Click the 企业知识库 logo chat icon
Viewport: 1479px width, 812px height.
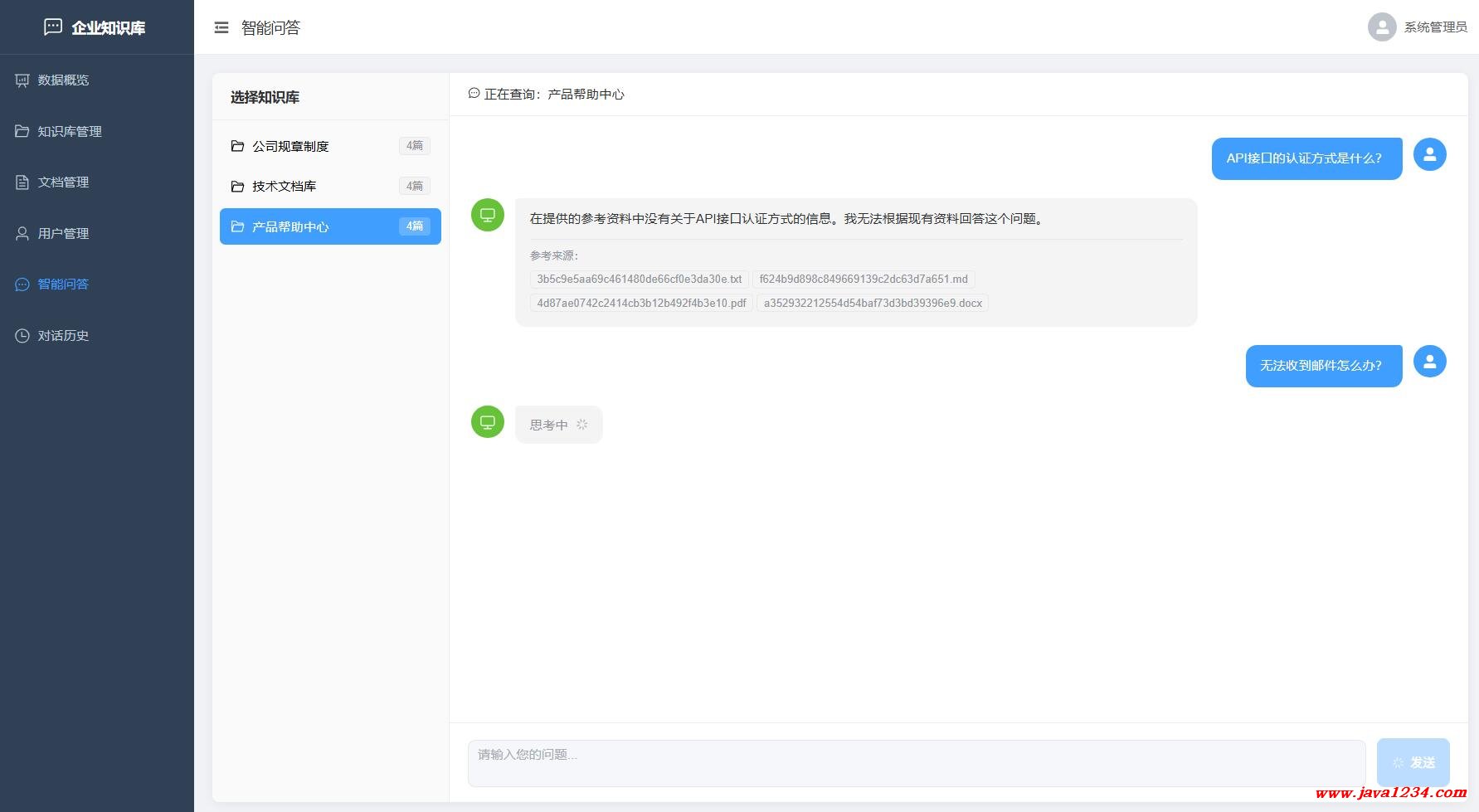point(52,27)
